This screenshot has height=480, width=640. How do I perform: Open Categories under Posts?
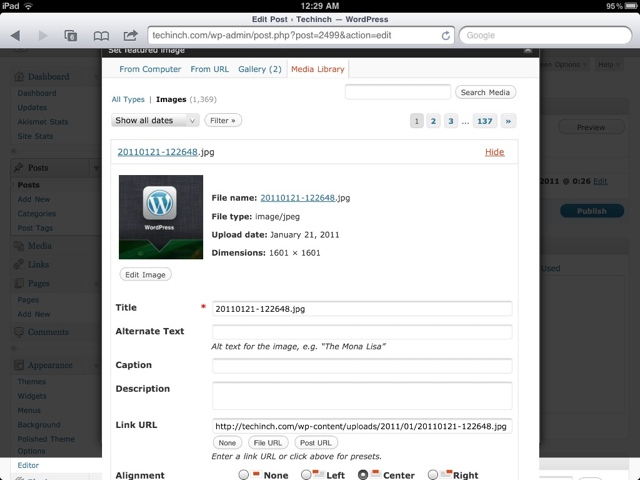pyautogui.click(x=37, y=213)
